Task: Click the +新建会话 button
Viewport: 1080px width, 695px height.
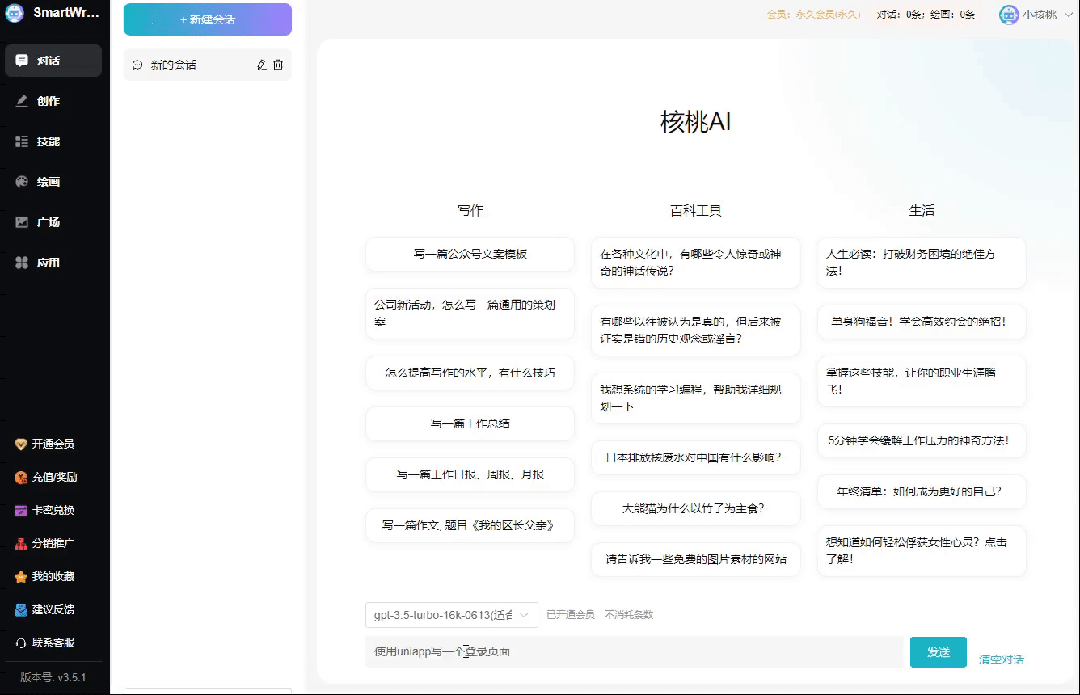Action: [207, 19]
